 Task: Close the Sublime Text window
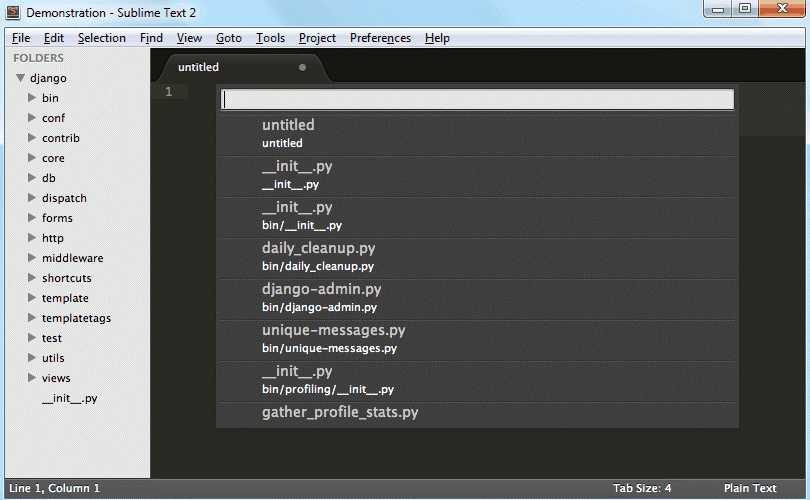pyautogui.click(x=782, y=9)
